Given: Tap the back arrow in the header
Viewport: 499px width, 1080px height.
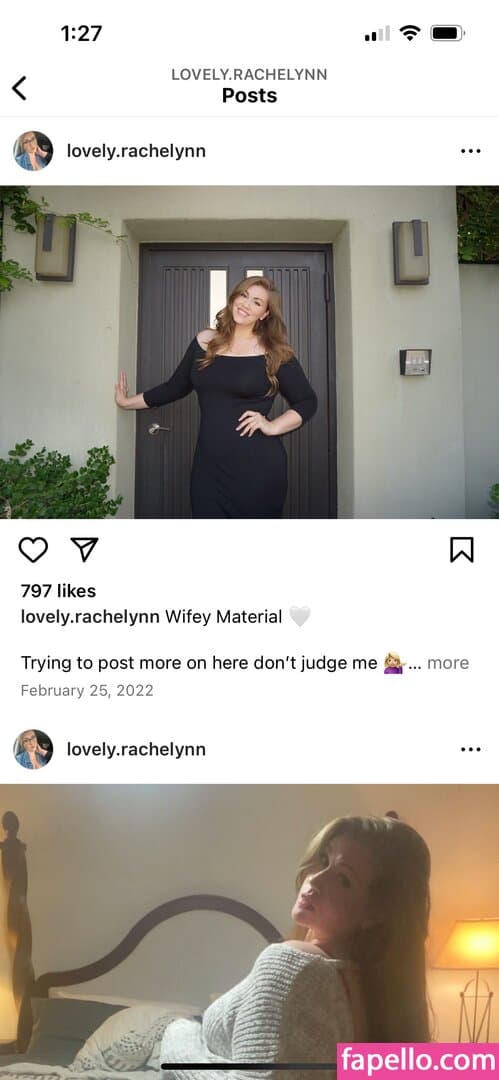Looking at the screenshot, I should [x=19, y=88].
